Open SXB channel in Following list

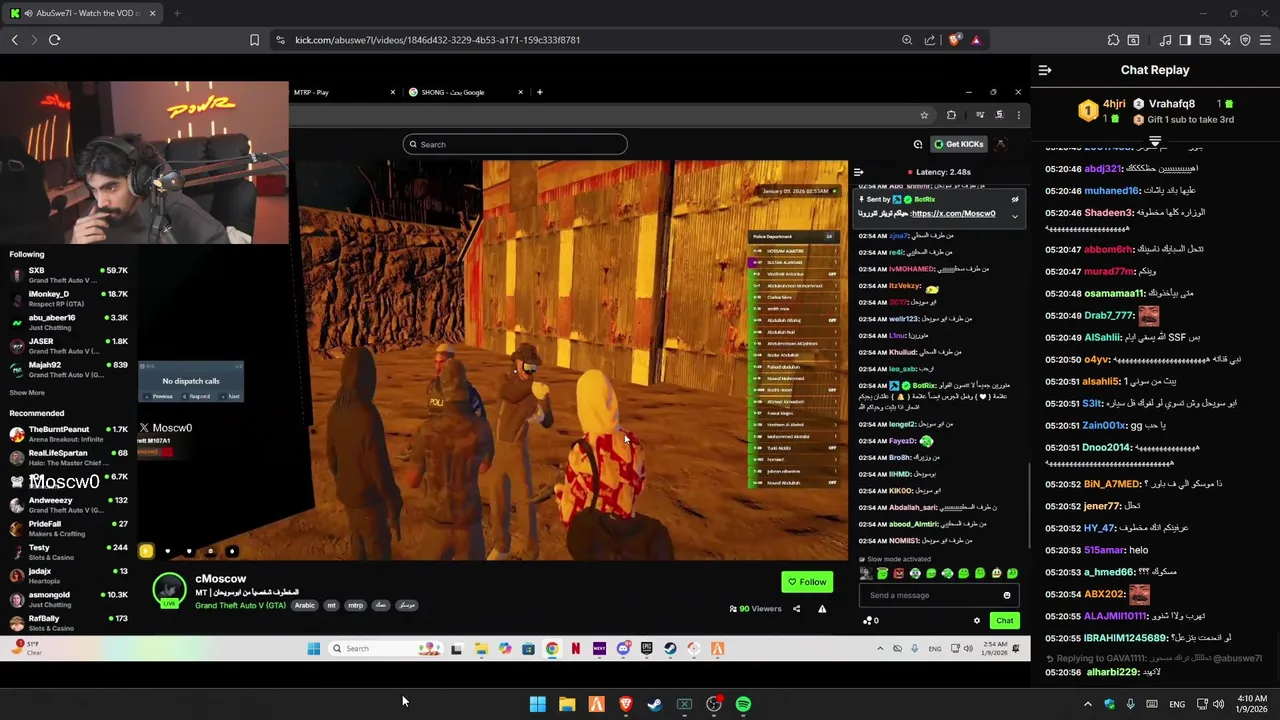[68, 275]
